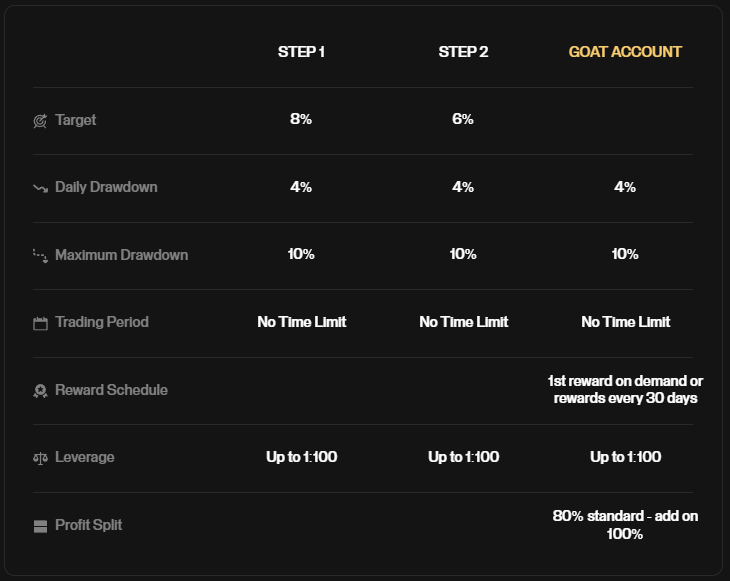Click the Daily Drawdown trend-down icon

click(41, 189)
